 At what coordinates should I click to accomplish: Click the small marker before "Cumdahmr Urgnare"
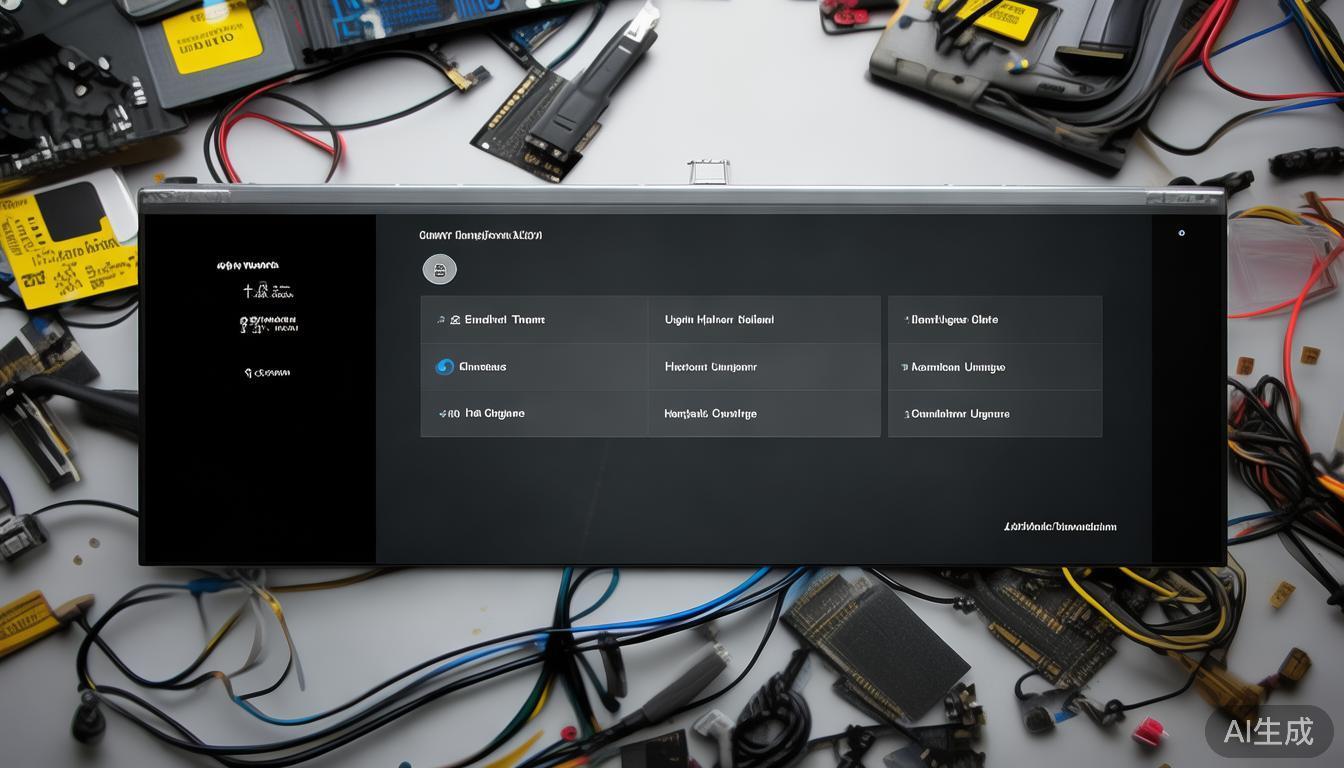906,414
